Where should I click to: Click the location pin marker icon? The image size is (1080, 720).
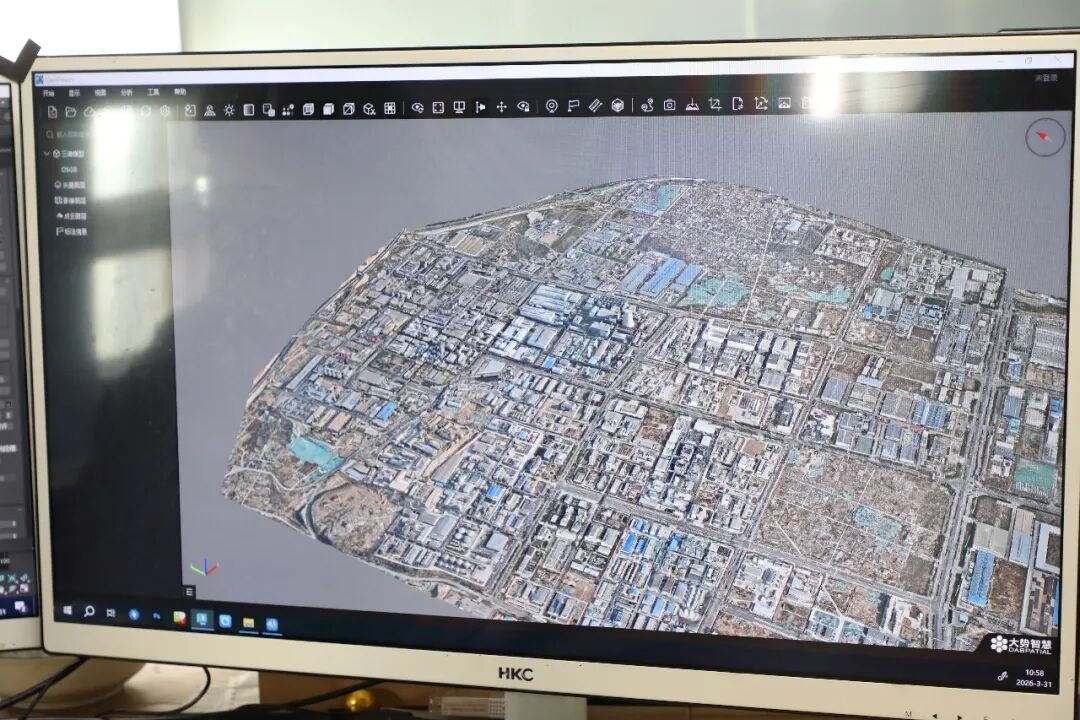pyautogui.click(x=551, y=106)
